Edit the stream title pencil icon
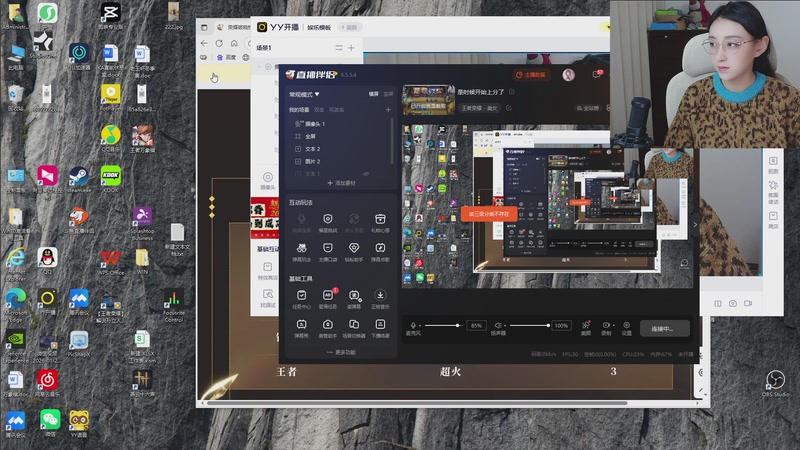Image resolution: width=800 pixels, height=450 pixels. click(x=512, y=92)
